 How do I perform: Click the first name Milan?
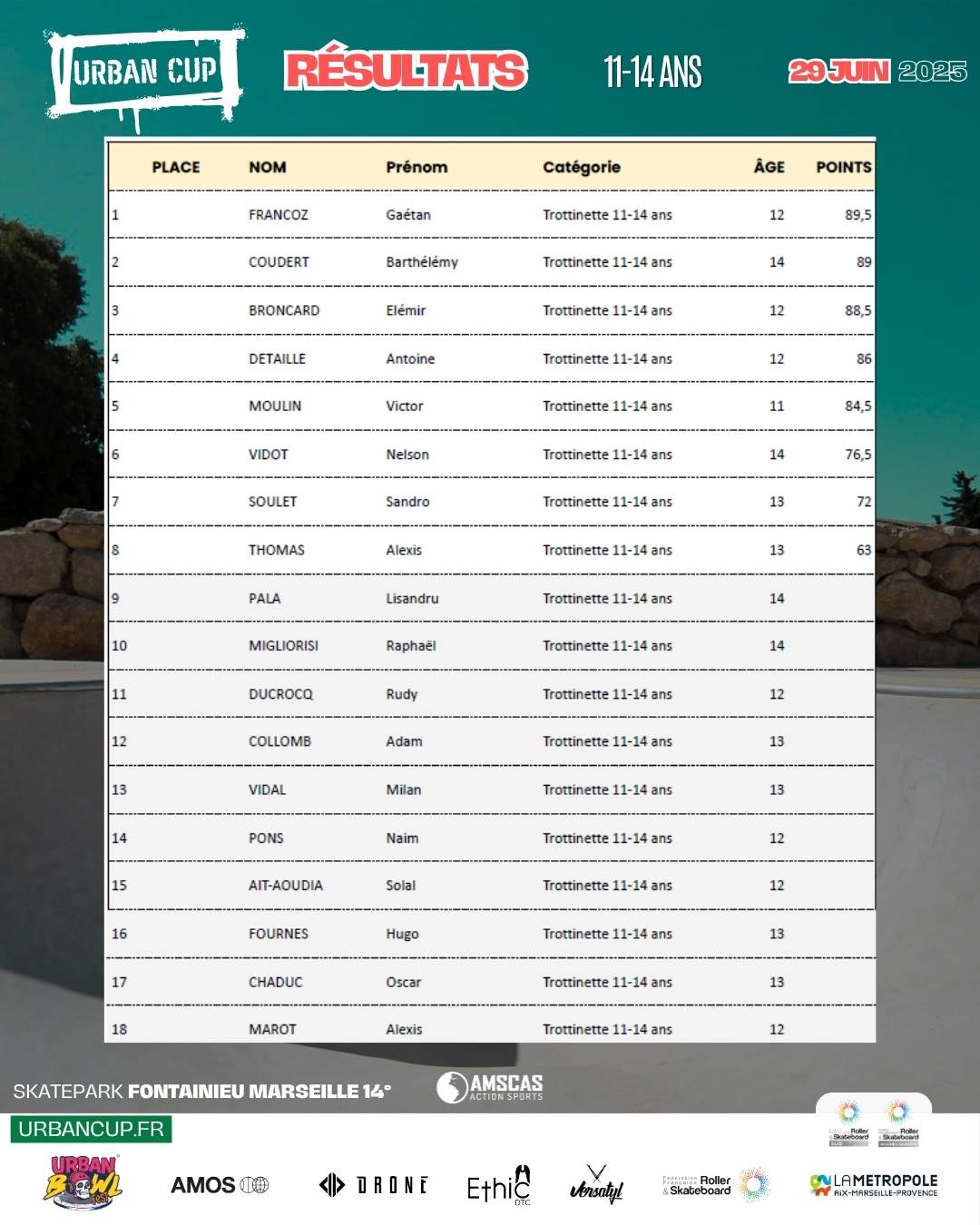404,789
